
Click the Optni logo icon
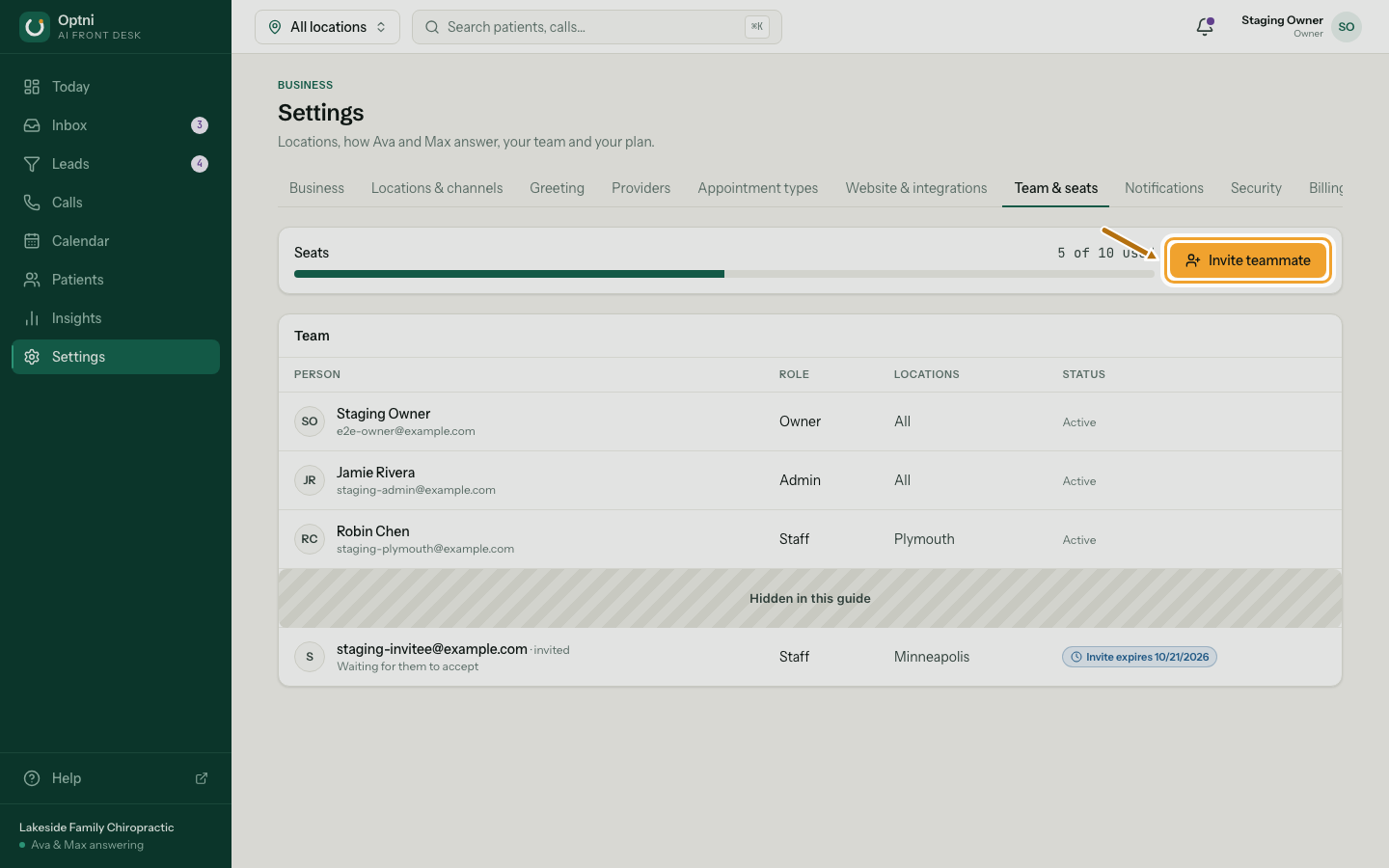[35, 27]
